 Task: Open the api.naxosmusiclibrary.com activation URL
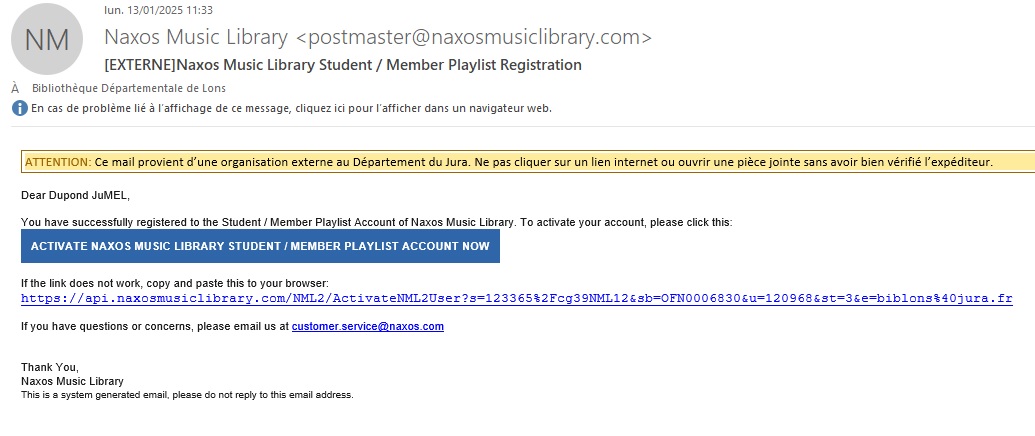click(x=516, y=298)
